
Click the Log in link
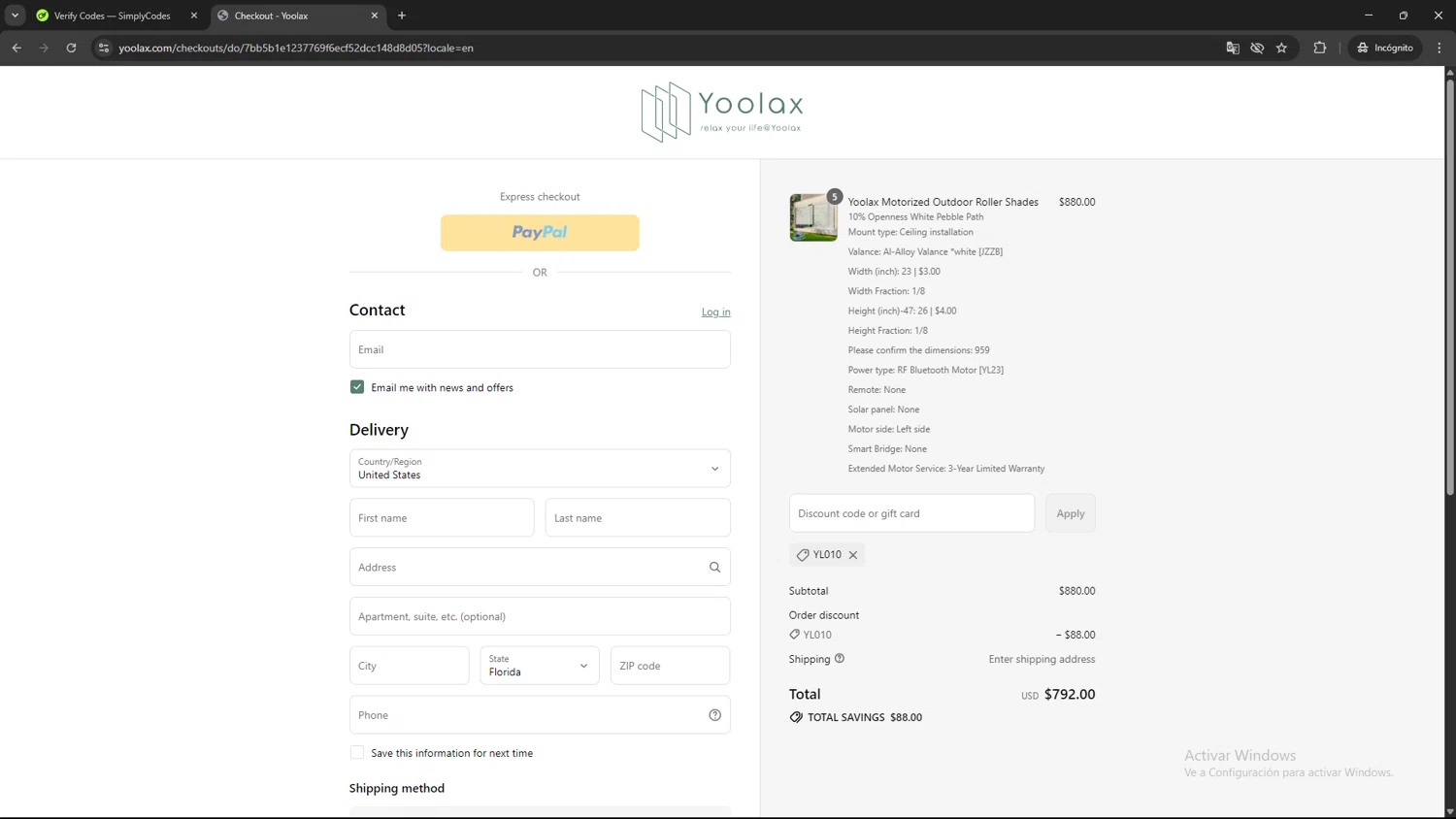click(x=715, y=312)
